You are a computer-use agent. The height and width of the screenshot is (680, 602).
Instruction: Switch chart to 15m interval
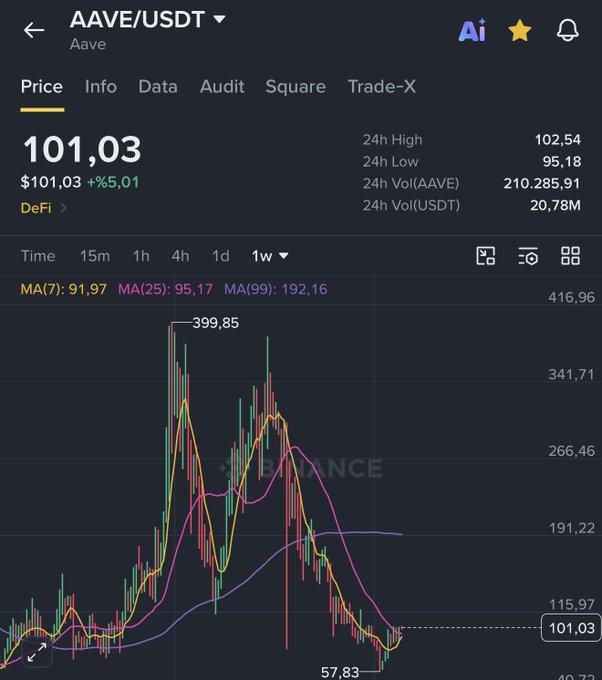[x=95, y=256]
